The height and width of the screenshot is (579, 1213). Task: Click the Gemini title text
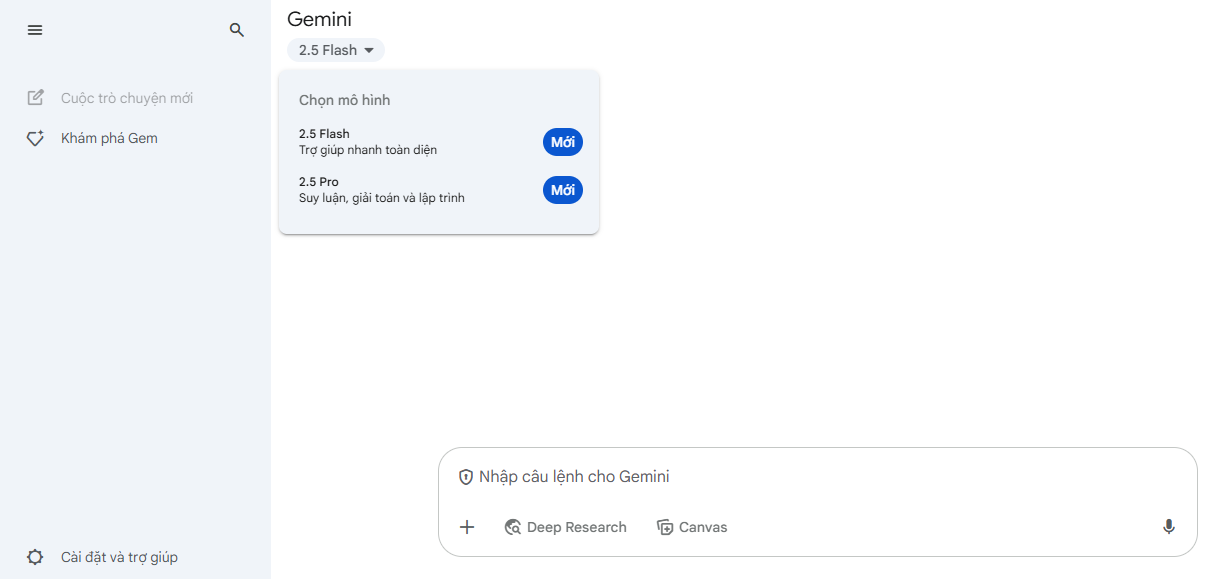(x=319, y=19)
